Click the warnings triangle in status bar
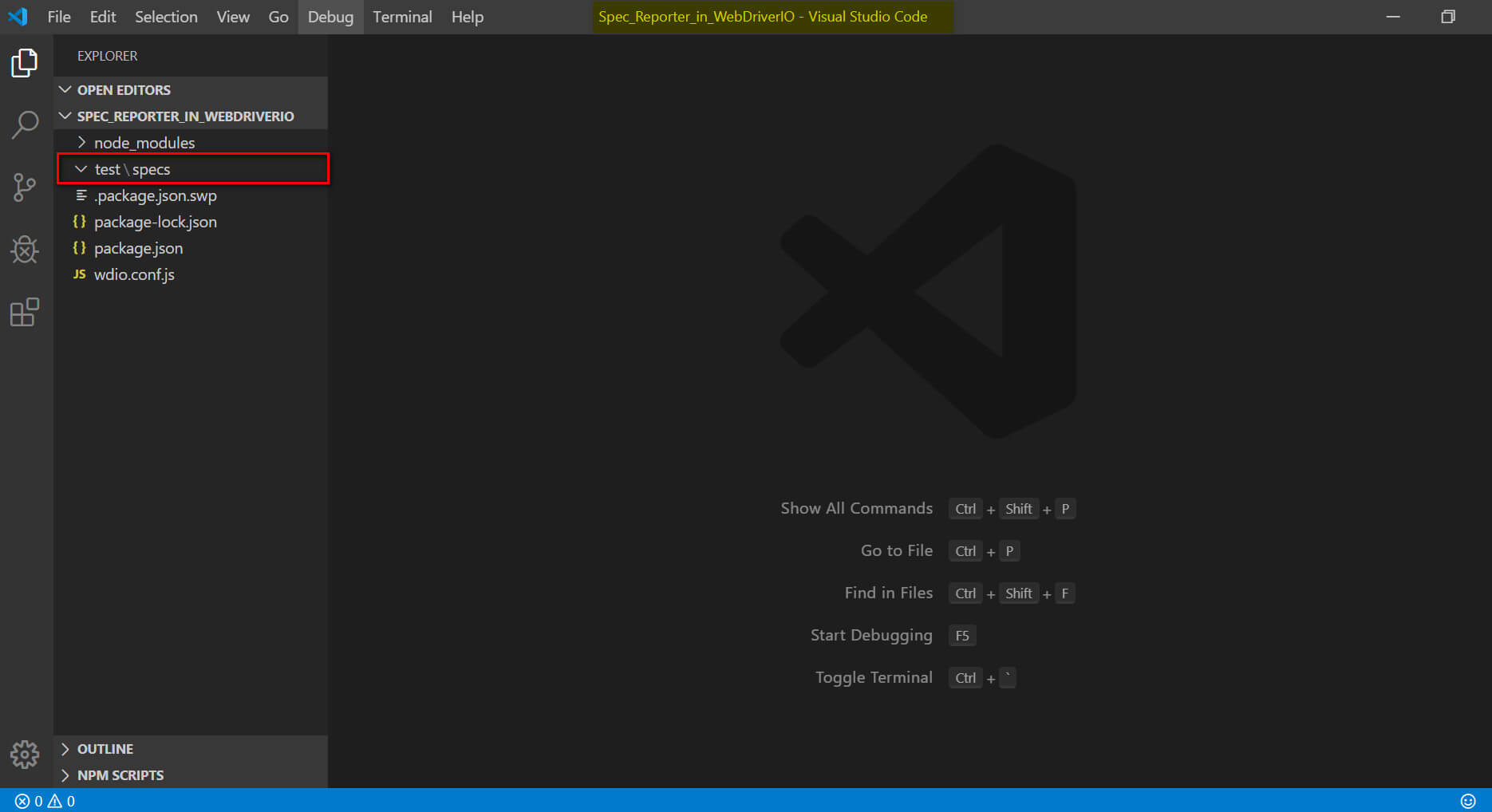The width and height of the screenshot is (1492, 812). 55,801
